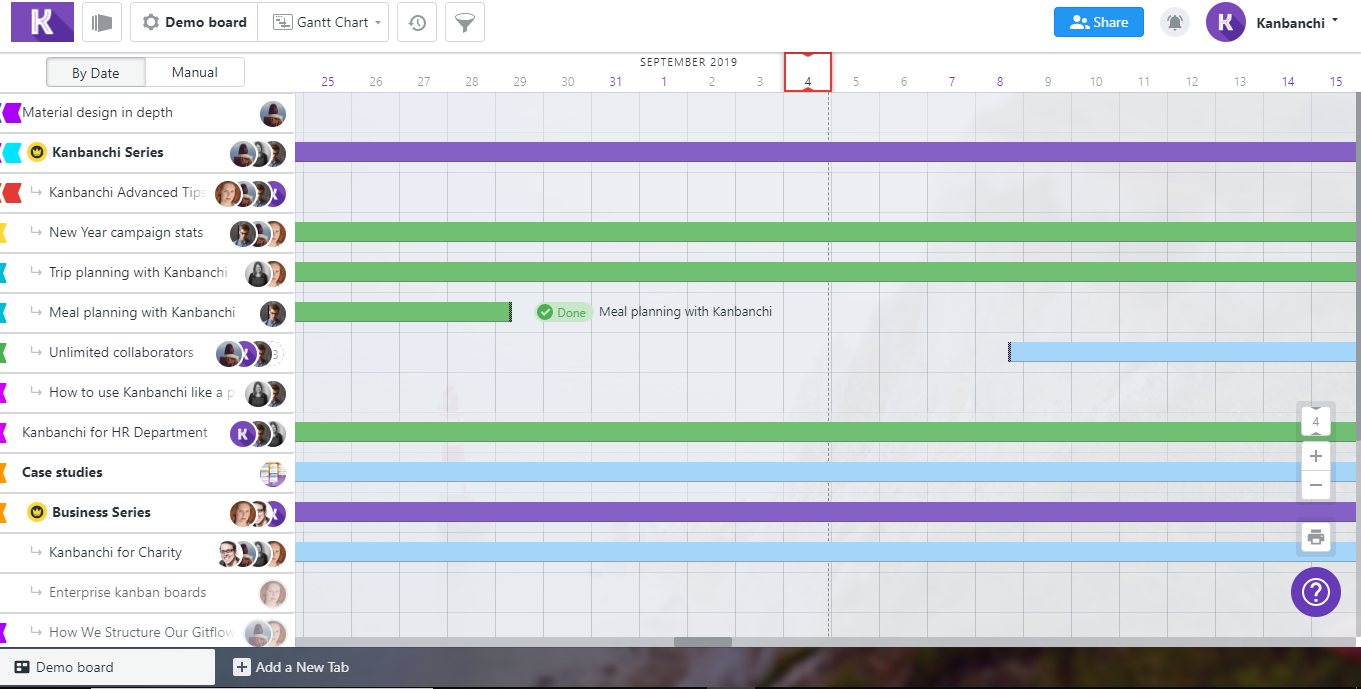Image resolution: width=1361 pixels, height=689 pixels.
Task: Click the Business Series crown icon
Action: (x=37, y=513)
